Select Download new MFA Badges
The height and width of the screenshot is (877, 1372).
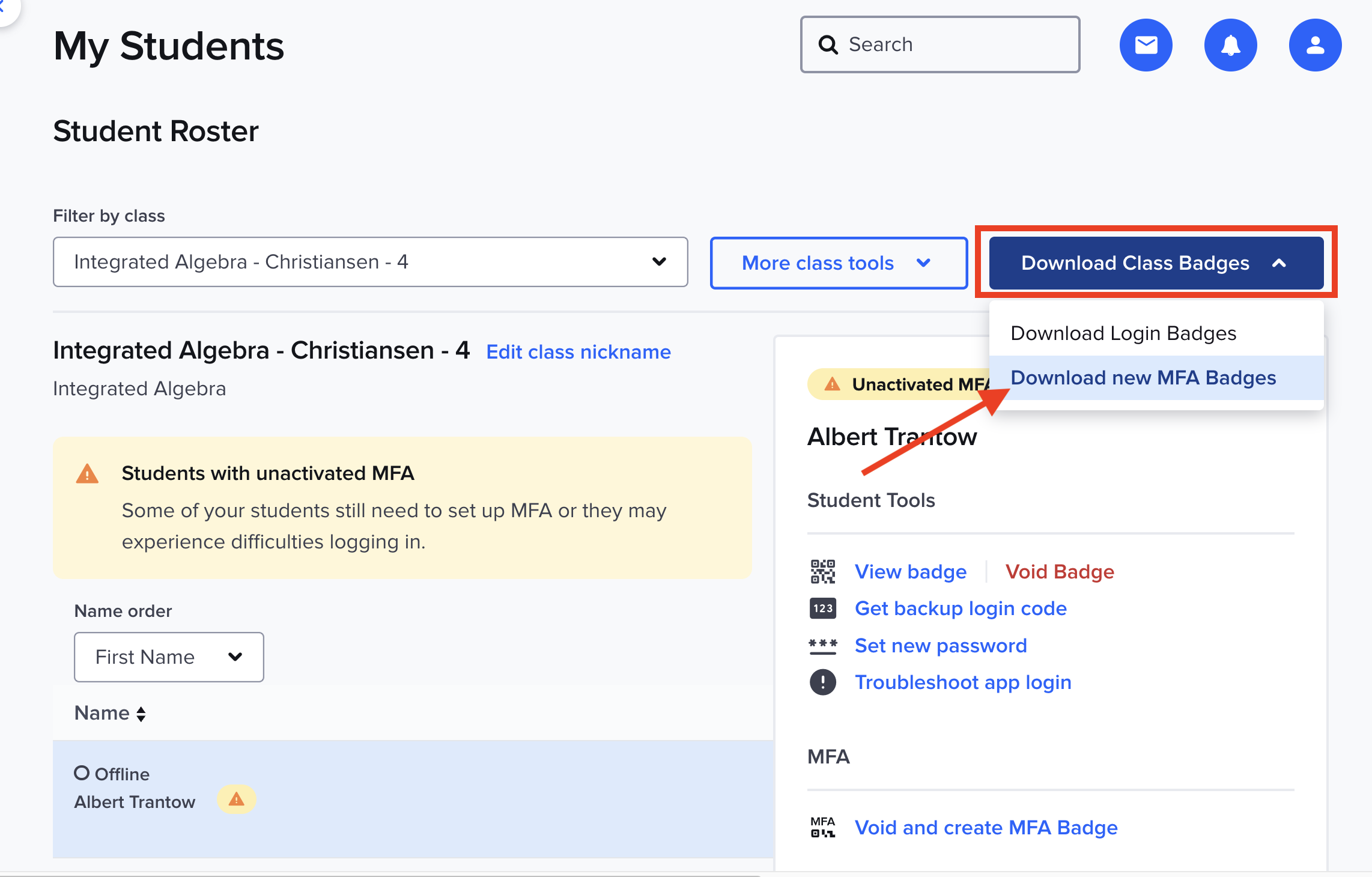point(1143,377)
